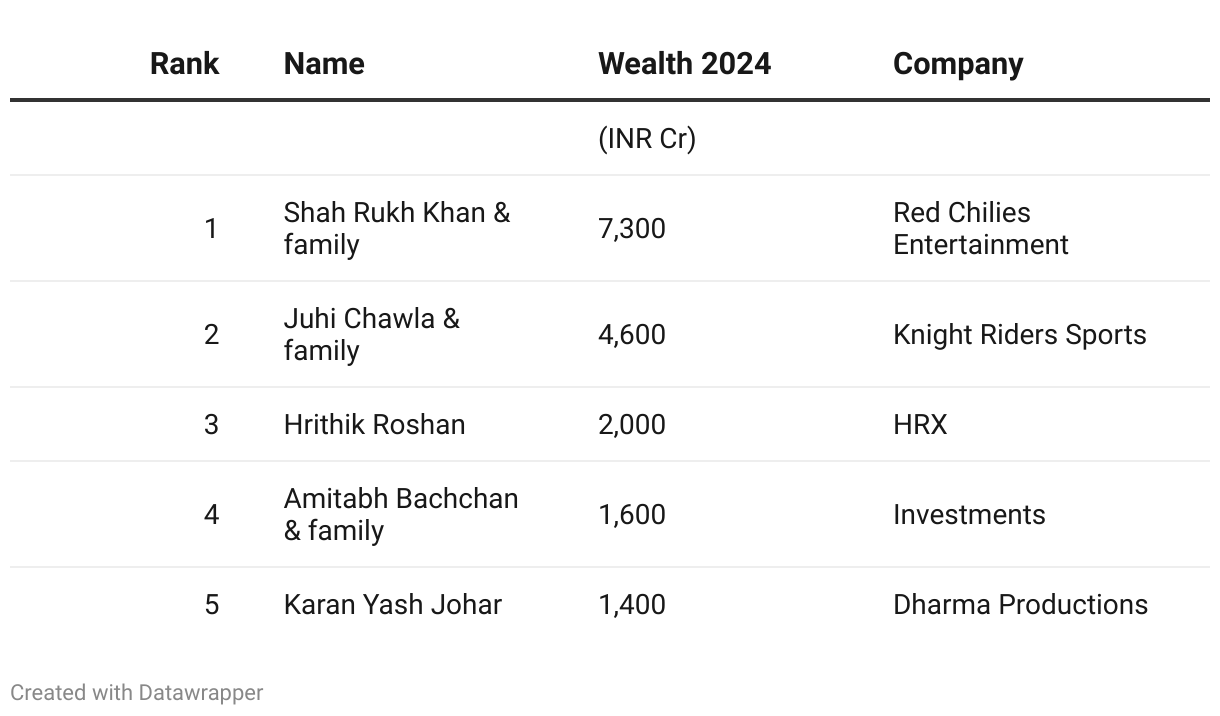Image resolution: width=1220 pixels, height=716 pixels.
Task: Click the (INR Cr) unit label
Action: coord(646,138)
